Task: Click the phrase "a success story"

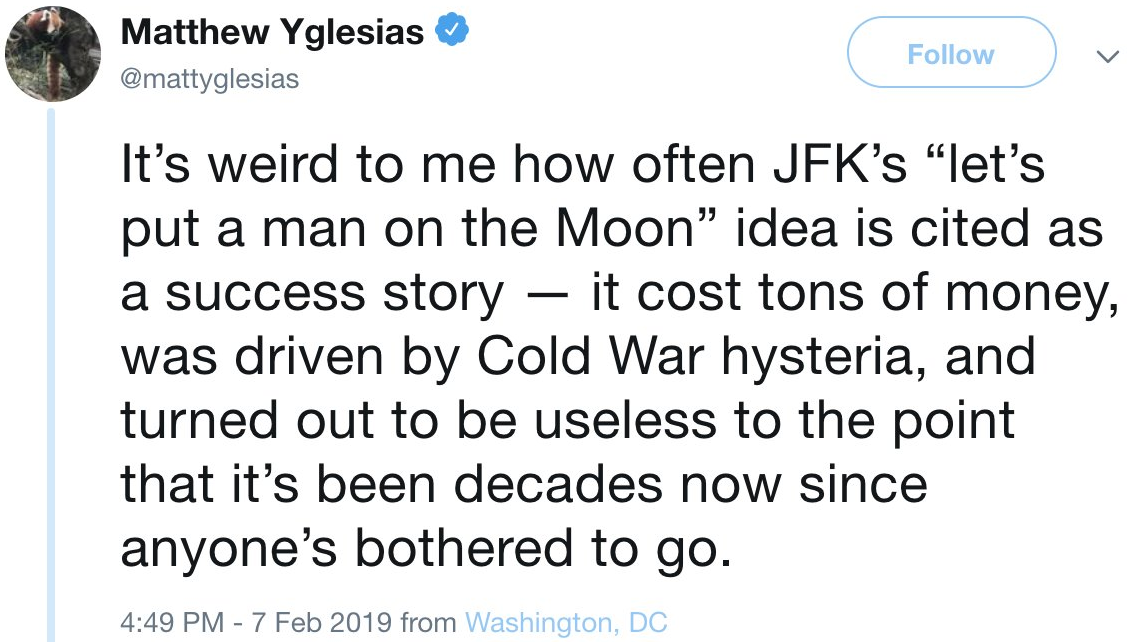Action: pyautogui.click(x=312, y=294)
